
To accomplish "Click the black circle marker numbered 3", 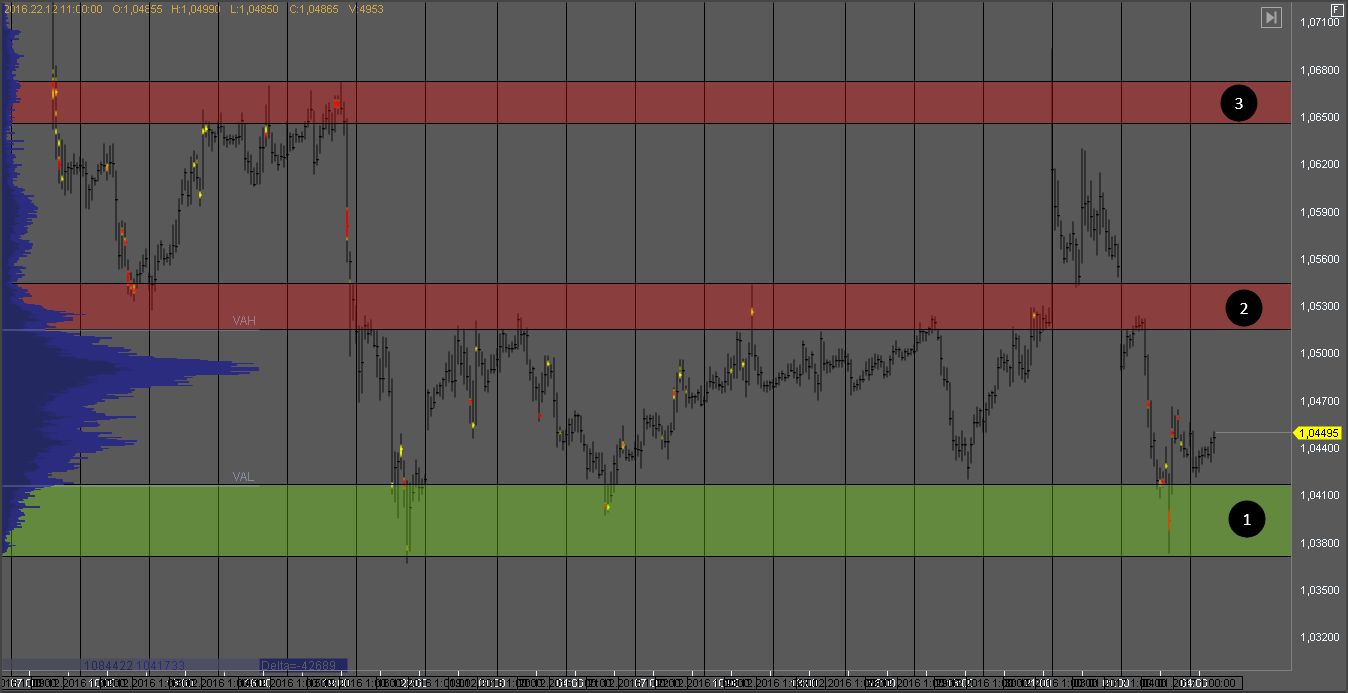I will click(x=1238, y=103).
